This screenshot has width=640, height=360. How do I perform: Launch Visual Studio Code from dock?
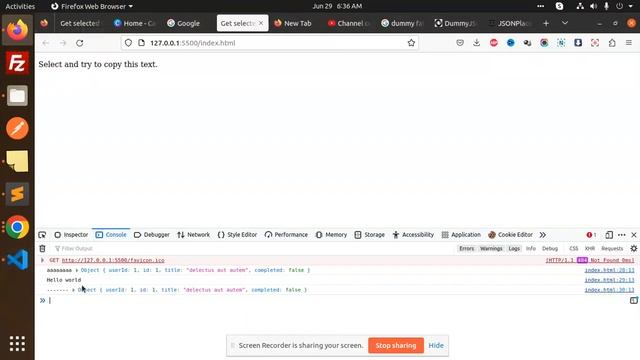[17, 260]
